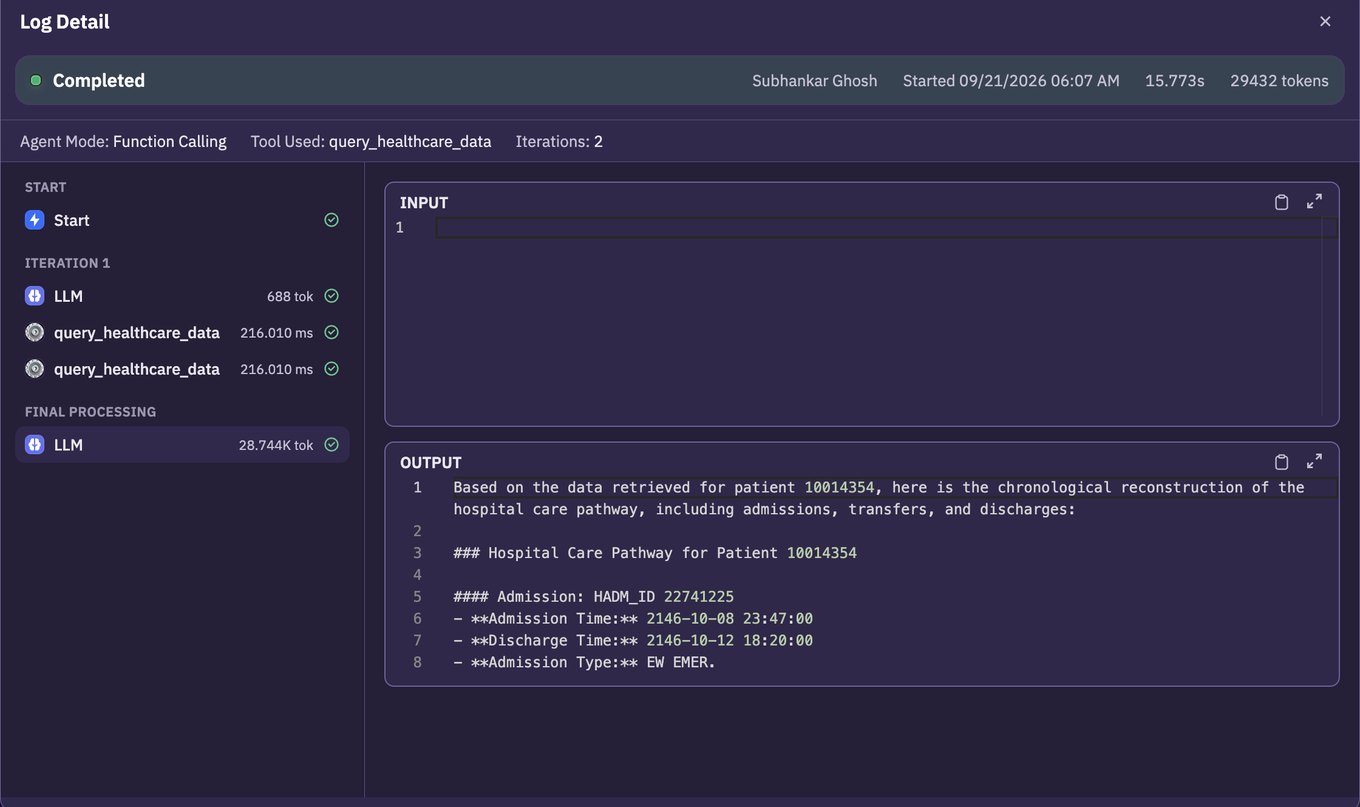Image resolution: width=1360 pixels, height=807 pixels.
Task: Click the Admission Type EW EMER. line
Action: (584, 663)
